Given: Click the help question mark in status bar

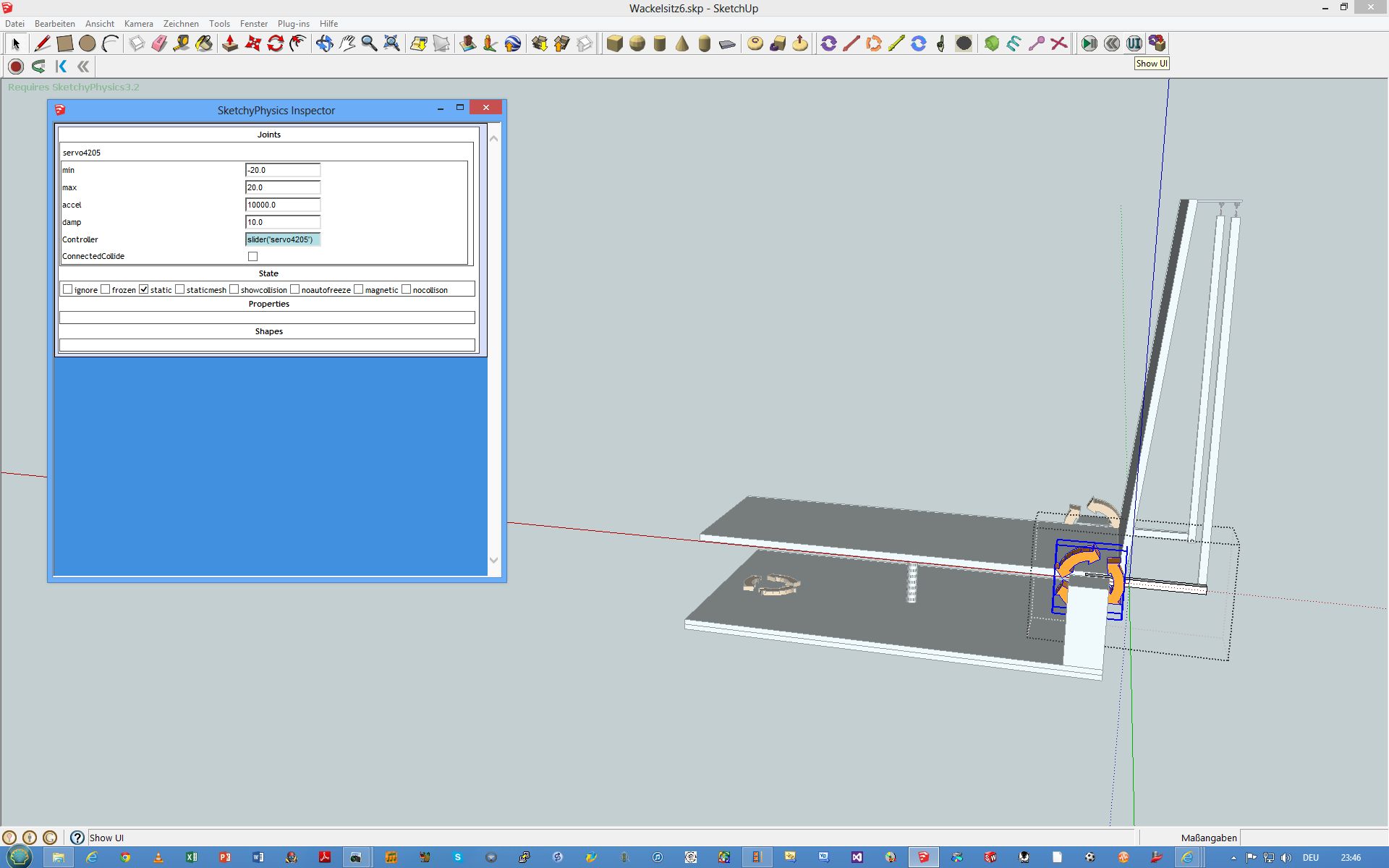Looking at the screenshot, I should tap(77, 838).
